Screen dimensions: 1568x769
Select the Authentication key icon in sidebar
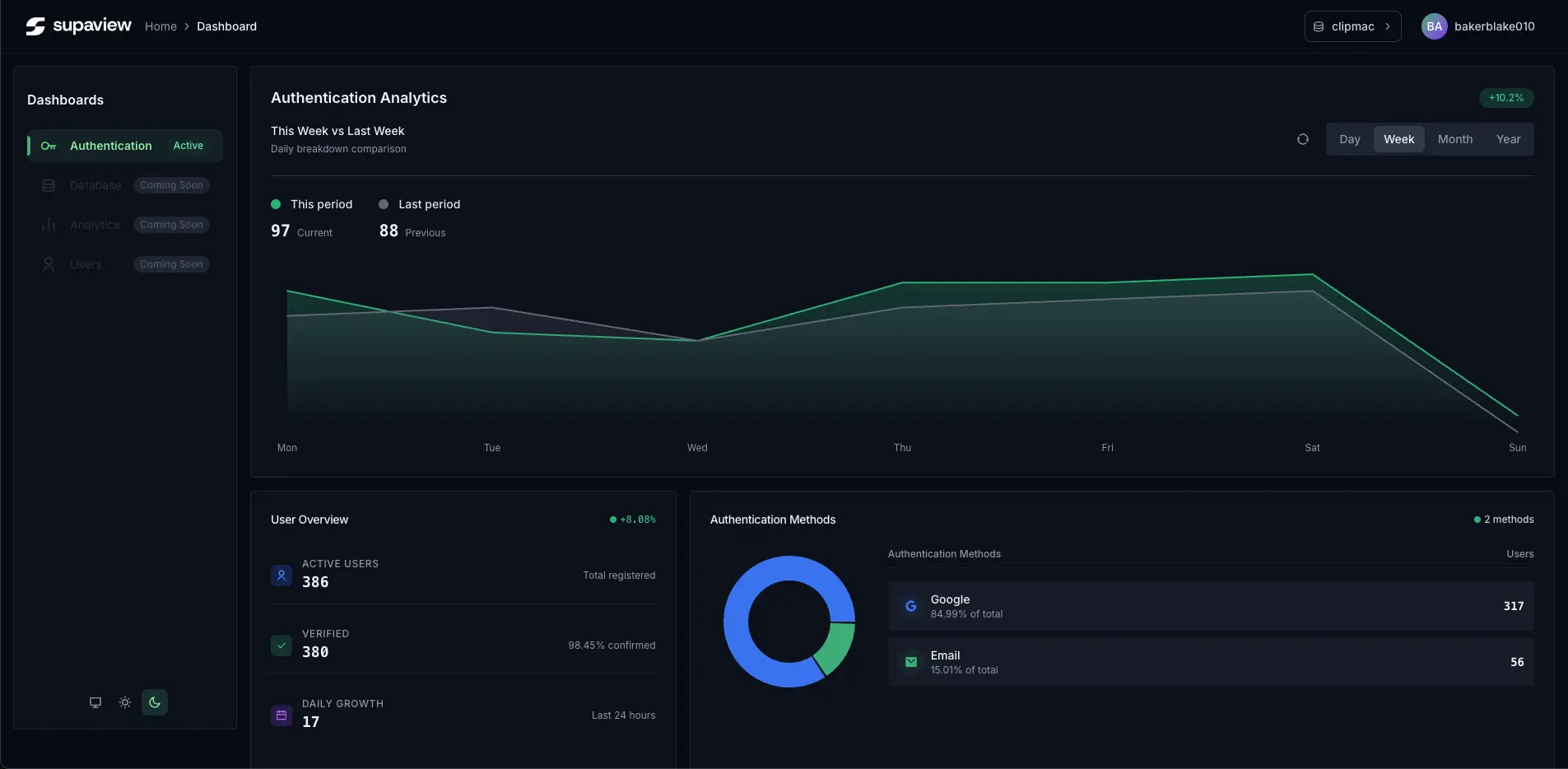tap(49, 146)
